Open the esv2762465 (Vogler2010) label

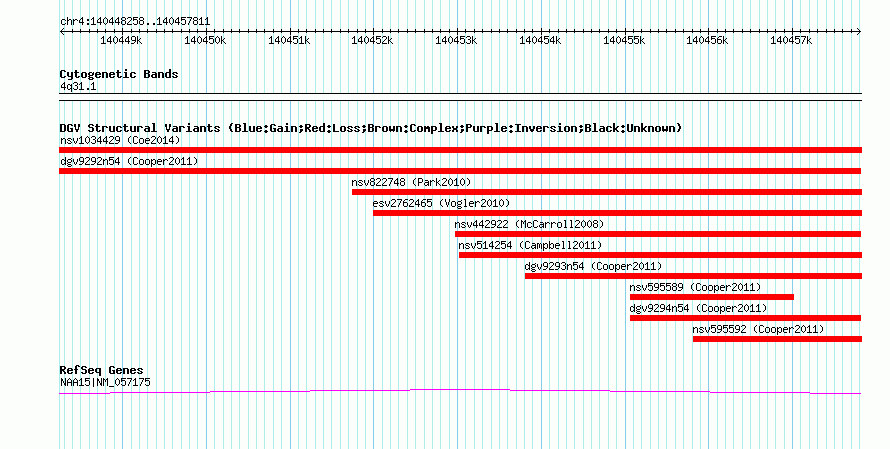(x=441, y=203)
